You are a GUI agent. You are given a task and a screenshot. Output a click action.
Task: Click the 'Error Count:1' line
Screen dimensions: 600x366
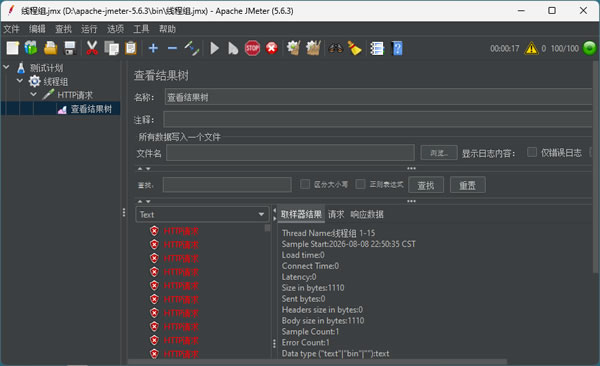coord(305,343)
